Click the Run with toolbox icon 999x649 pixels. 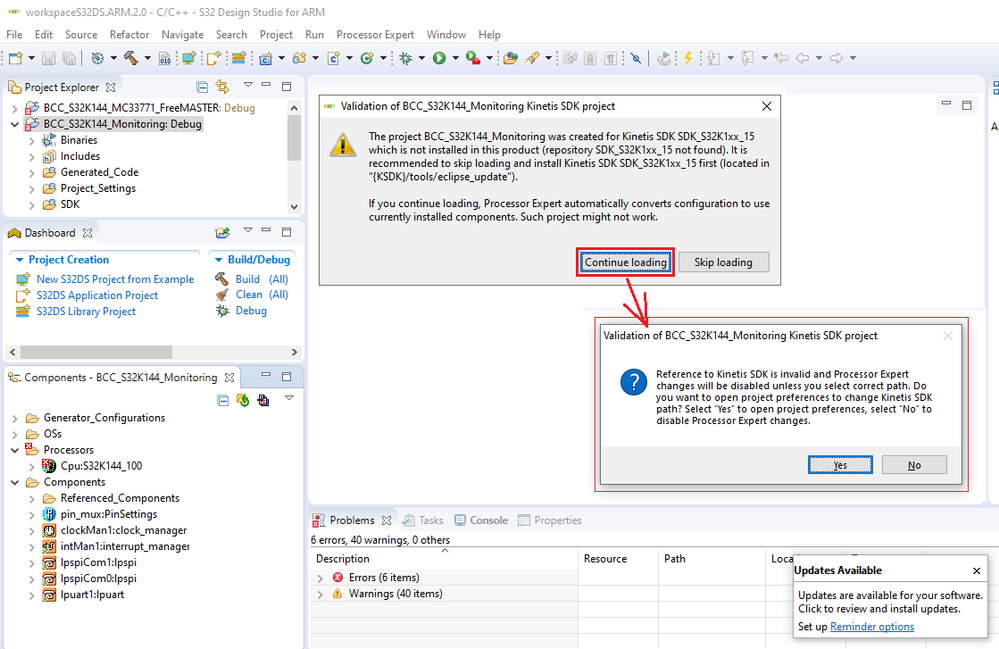pyautogui.click(x=473, y=58)
